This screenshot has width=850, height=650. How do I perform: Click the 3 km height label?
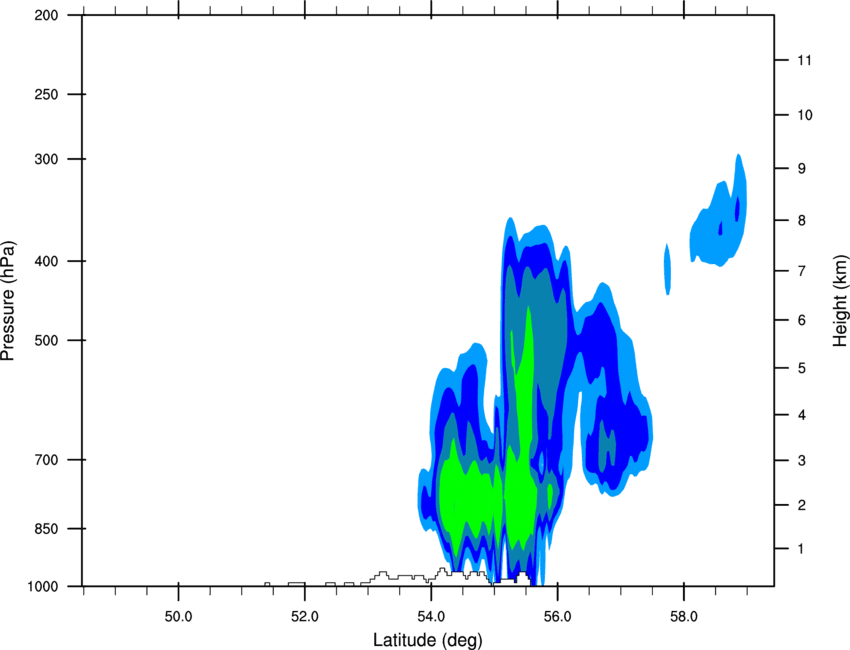[x=802, y=461]
